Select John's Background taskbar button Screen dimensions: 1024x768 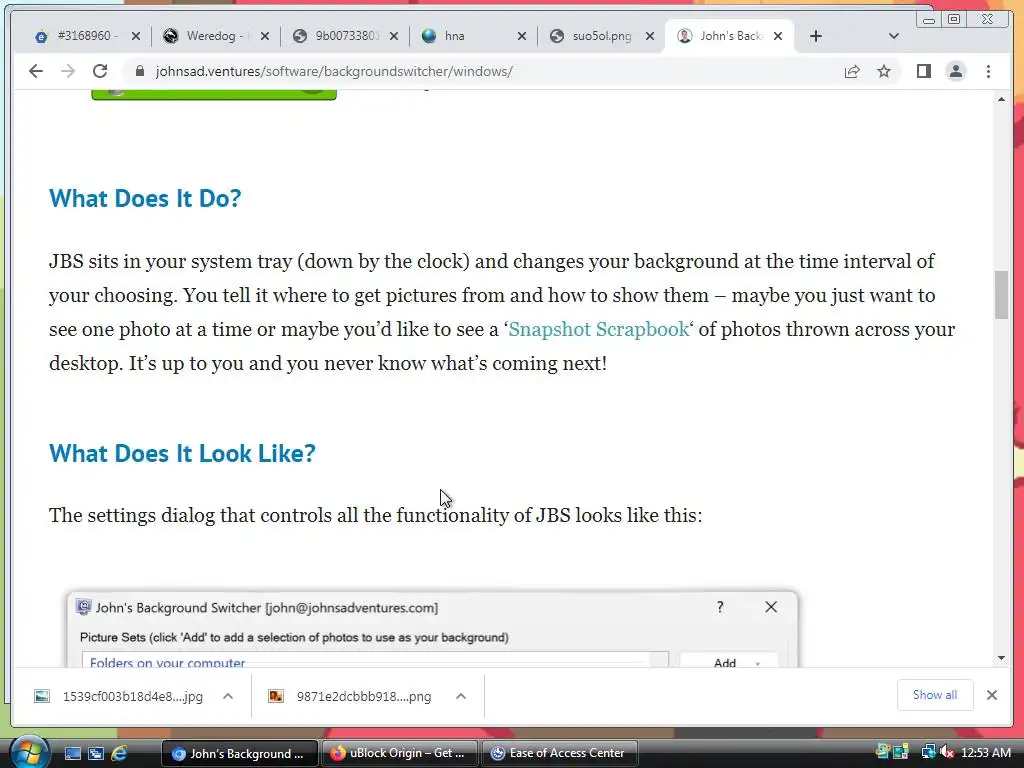239,753
